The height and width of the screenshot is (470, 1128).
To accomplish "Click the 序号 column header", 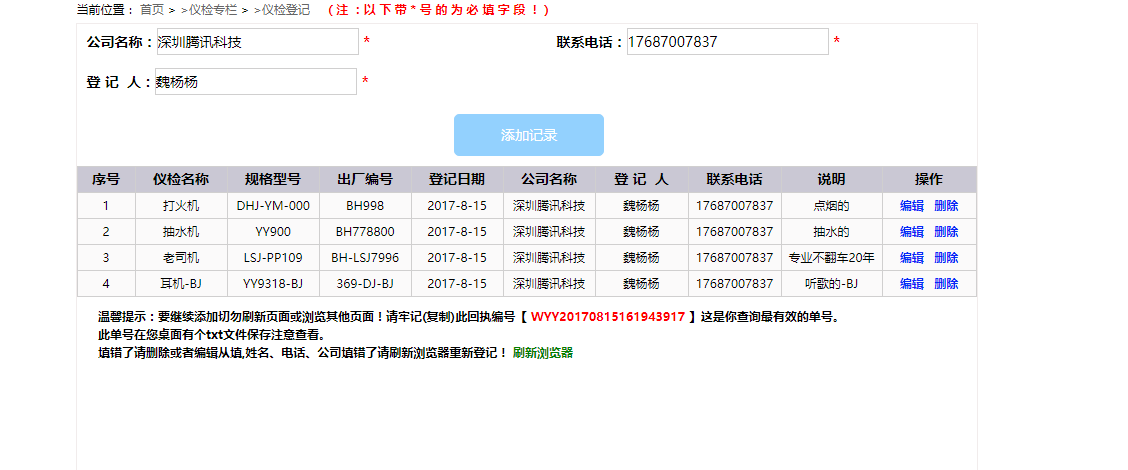I will [106, 179].
